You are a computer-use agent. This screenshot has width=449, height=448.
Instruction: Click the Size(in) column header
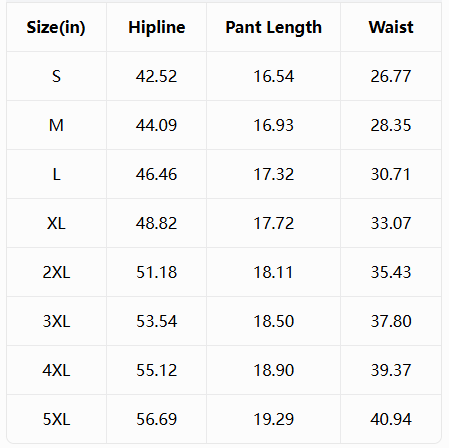(x=56, y=27)
